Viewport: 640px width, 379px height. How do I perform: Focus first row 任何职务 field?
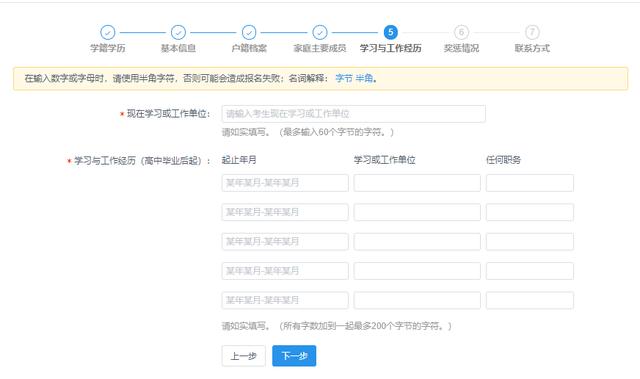coord(530,183)
